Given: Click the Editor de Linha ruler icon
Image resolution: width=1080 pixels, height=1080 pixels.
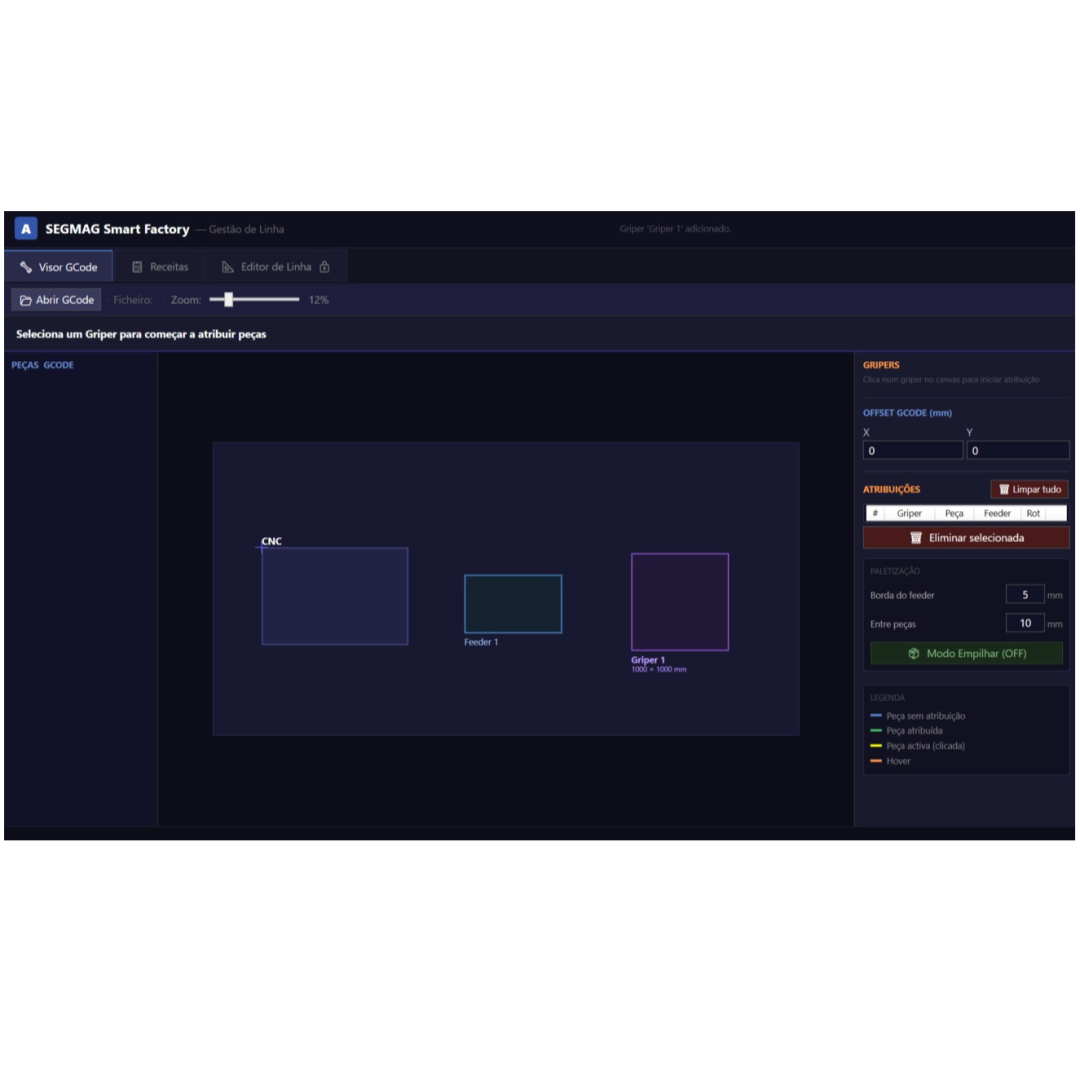Looking at the screenshot, I should point(228,267).
